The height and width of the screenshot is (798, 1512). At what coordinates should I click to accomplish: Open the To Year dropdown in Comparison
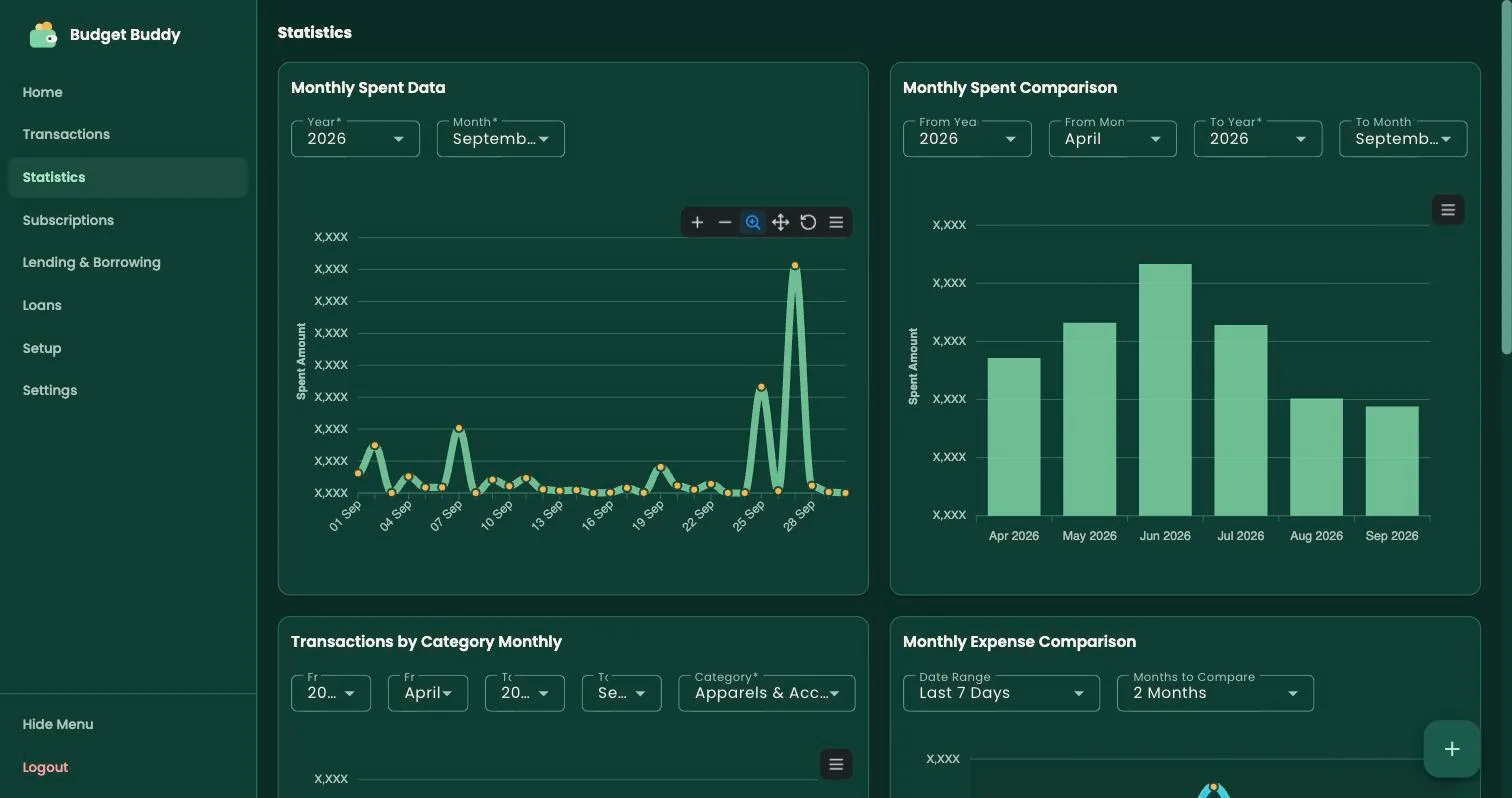1258,138
